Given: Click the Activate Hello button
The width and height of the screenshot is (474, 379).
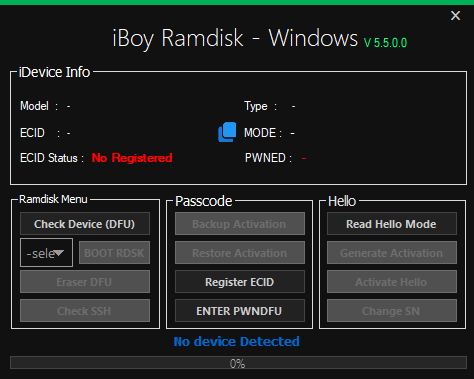Looking at the screenshot, I should coord(392,282).
